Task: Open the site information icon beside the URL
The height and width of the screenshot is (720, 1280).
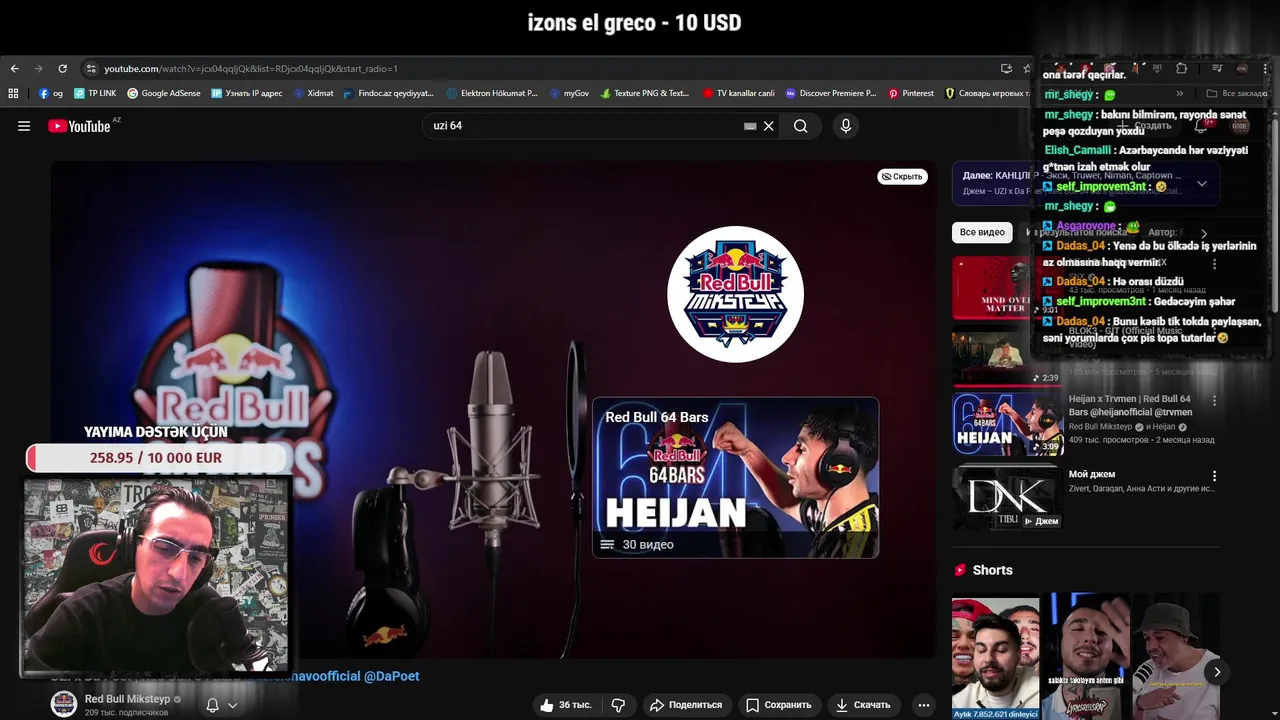Action: click(x=91, y=69)
